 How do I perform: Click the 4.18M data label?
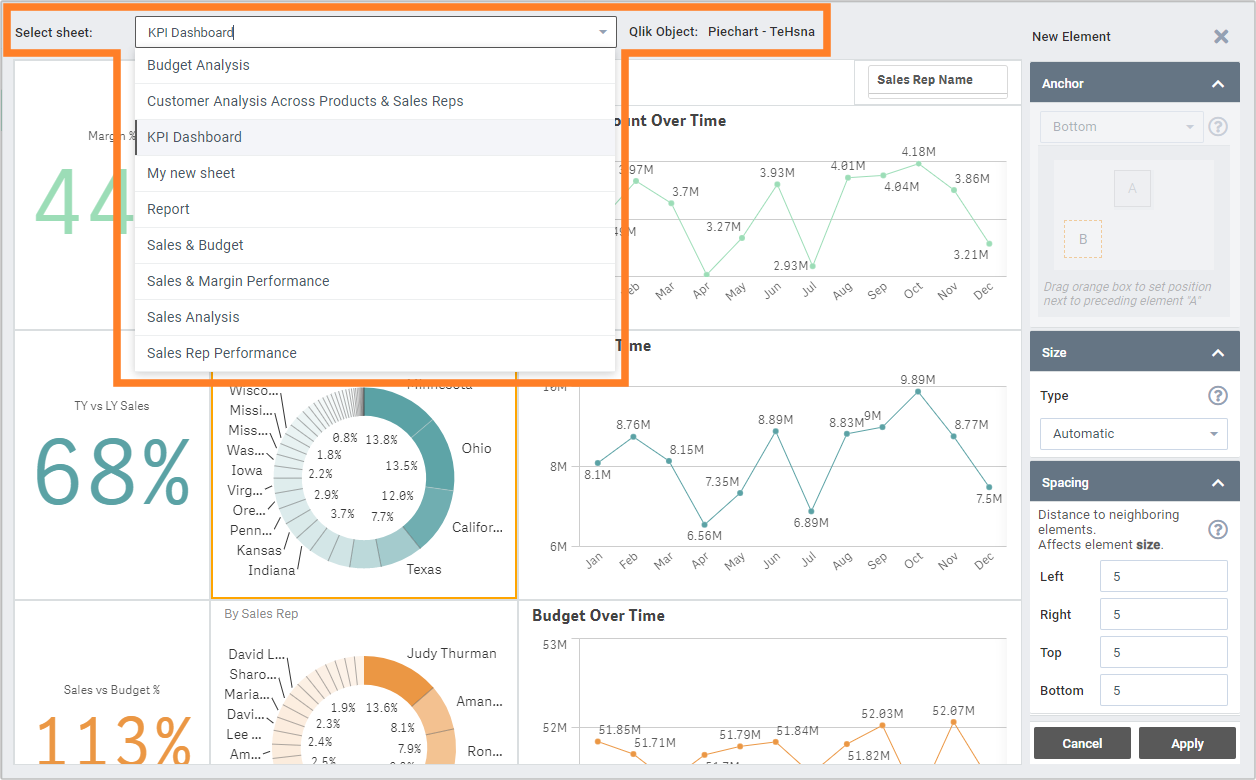918,152
